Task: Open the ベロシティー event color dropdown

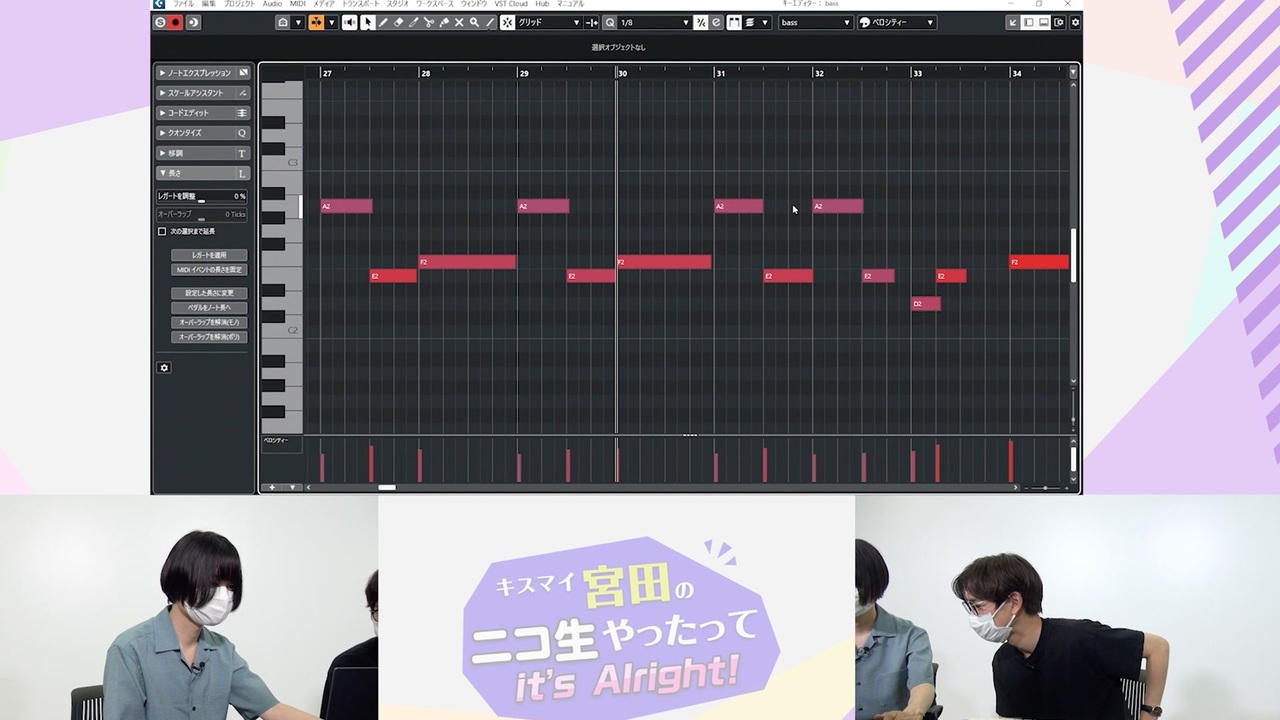Action: (x=897, y=22)
